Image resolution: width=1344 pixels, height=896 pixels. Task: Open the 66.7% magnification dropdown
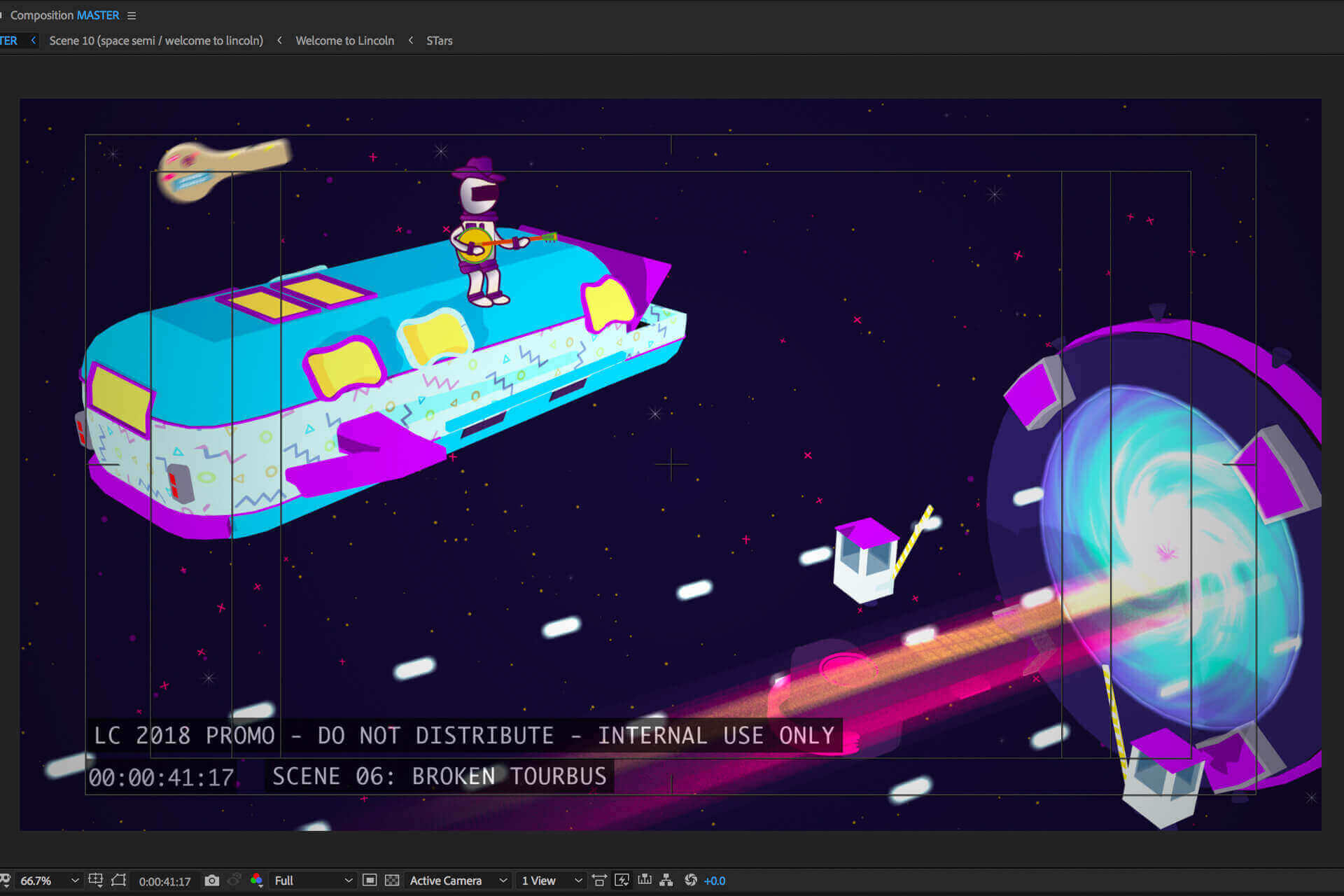[49, 881]
